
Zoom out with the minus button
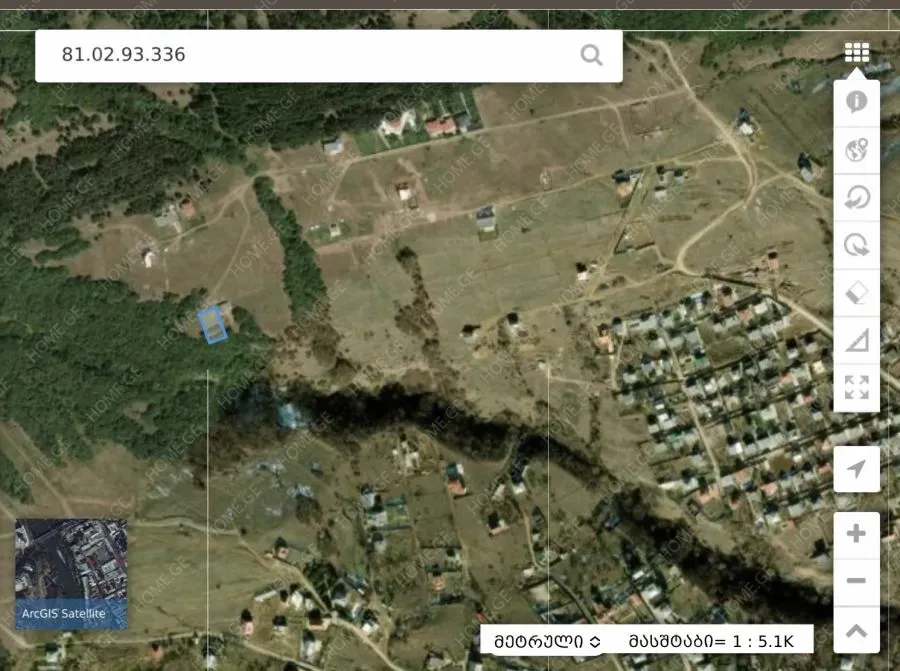coord(856,581)
